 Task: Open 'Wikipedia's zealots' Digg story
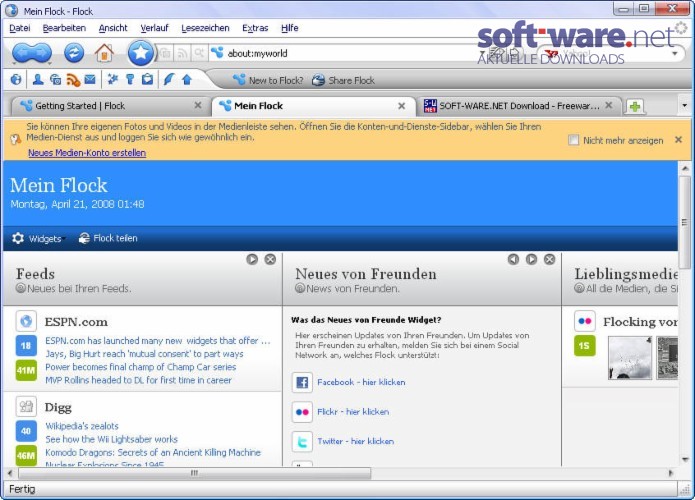82,426
